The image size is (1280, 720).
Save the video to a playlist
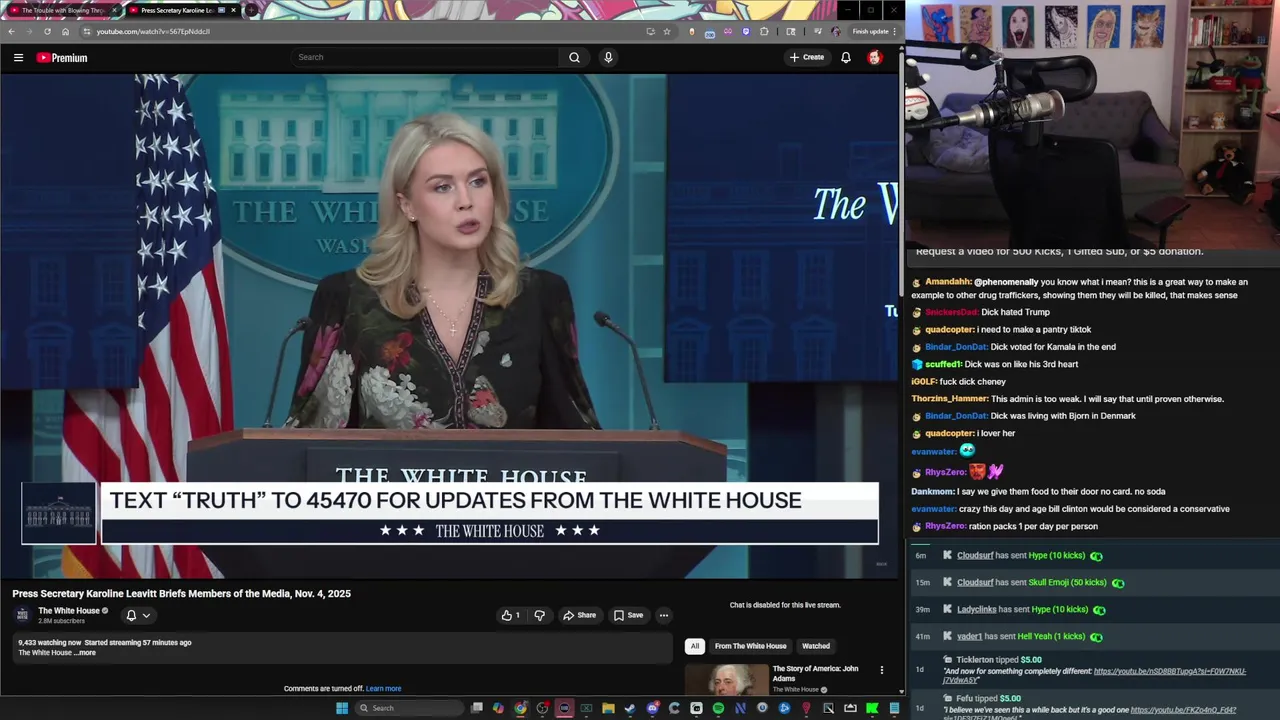(628, 615)
